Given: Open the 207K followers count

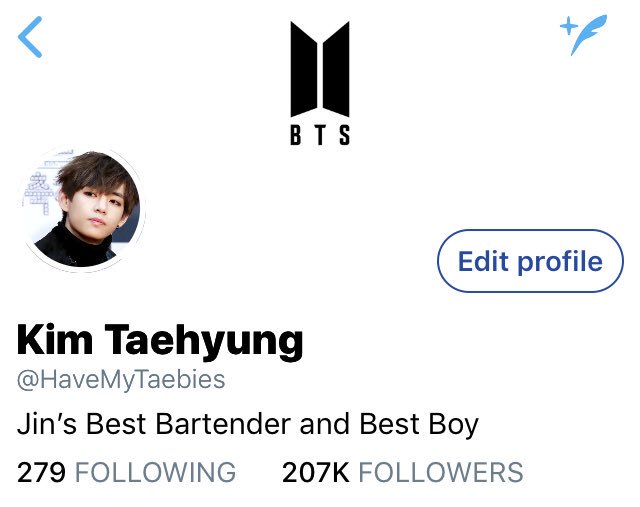Looking at the screenshot, I should click(316, 472).
